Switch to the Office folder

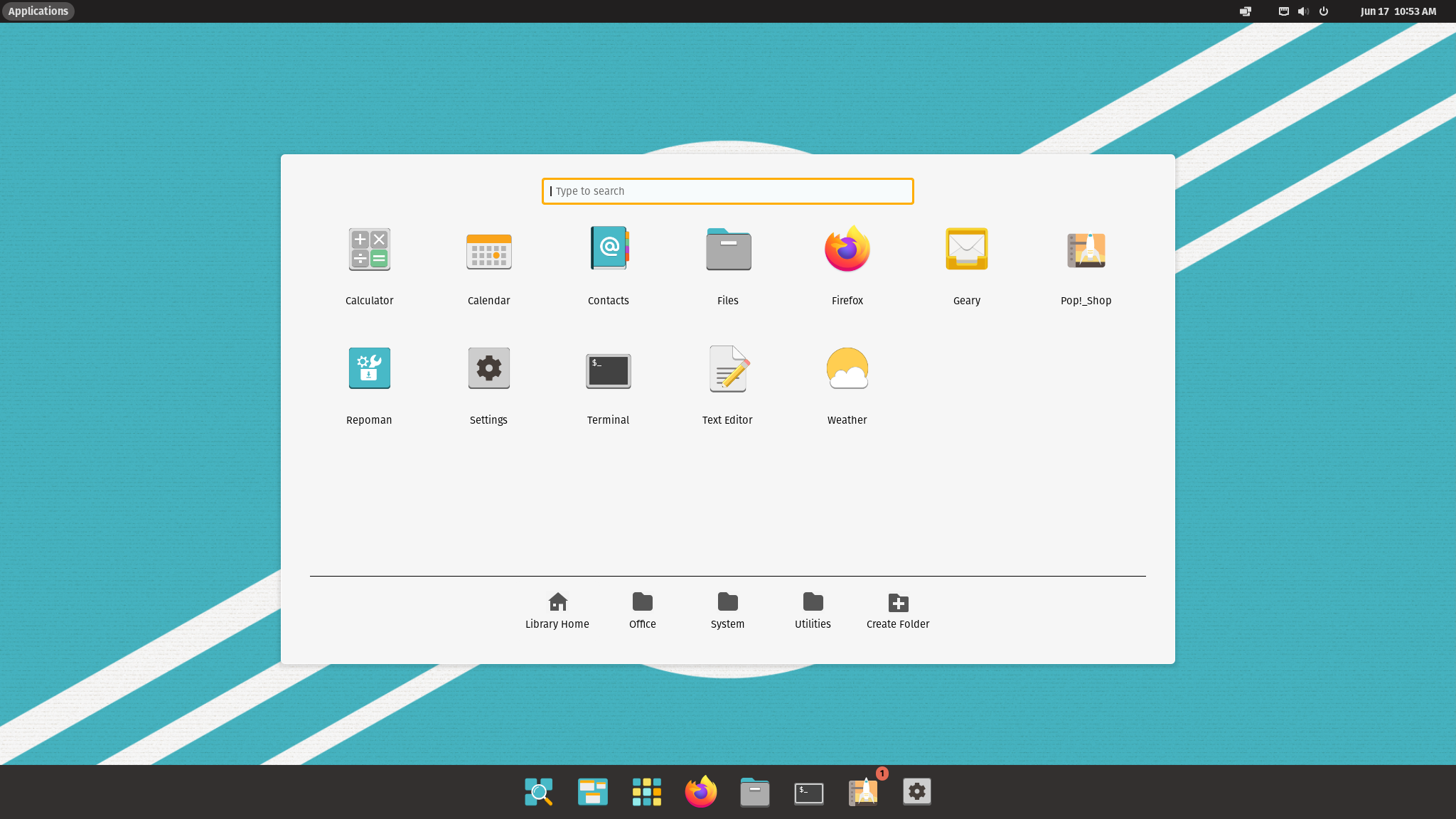click(643, 611)
